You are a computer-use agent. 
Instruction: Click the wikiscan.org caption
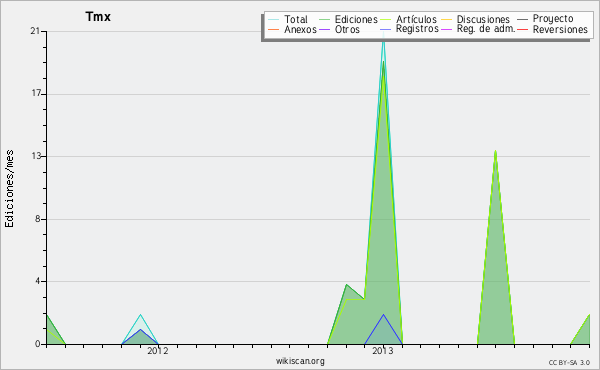click(x=300, y=361)
